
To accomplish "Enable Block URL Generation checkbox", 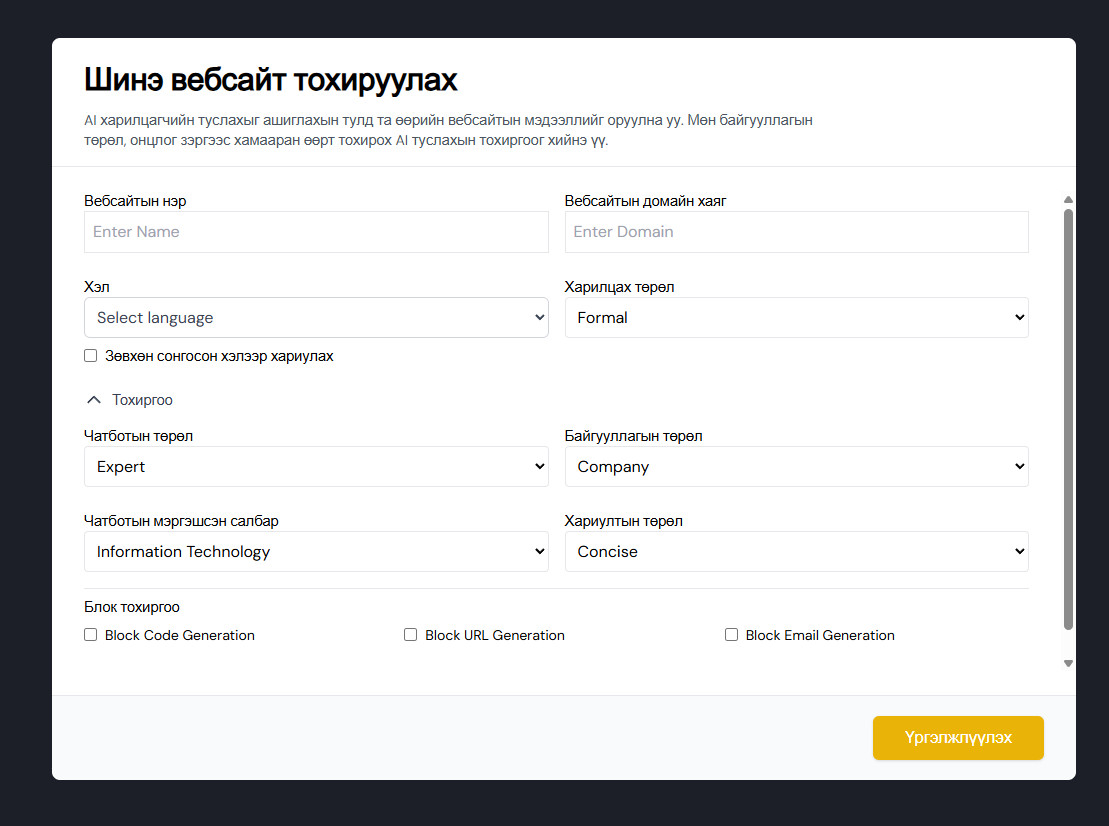I will pos(411,635).
